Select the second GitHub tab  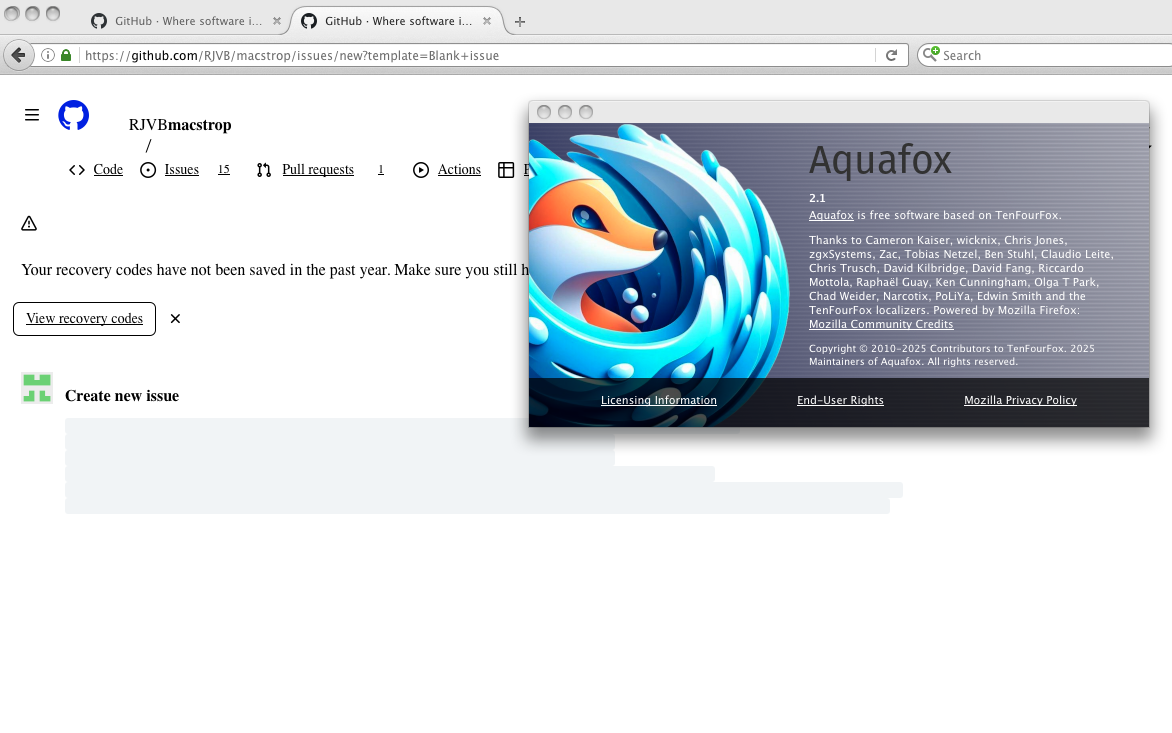point(396,21)
